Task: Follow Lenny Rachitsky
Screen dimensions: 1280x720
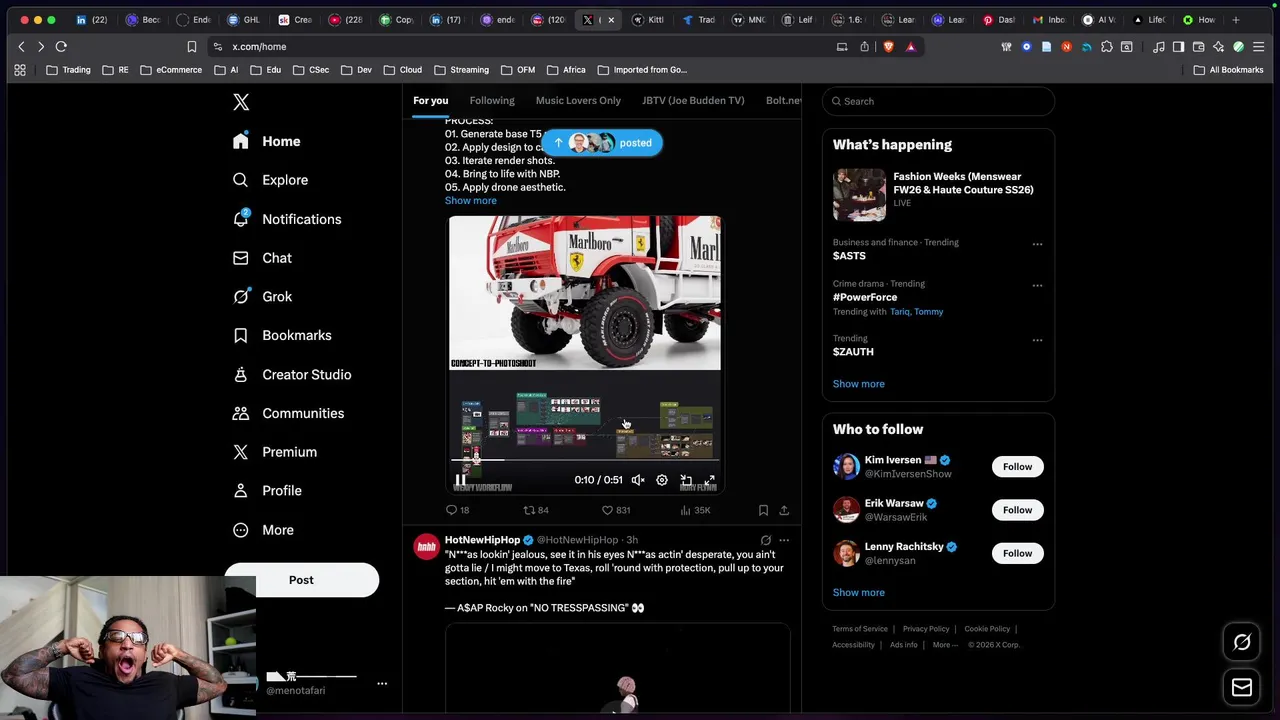Action: pos(1017,553)
